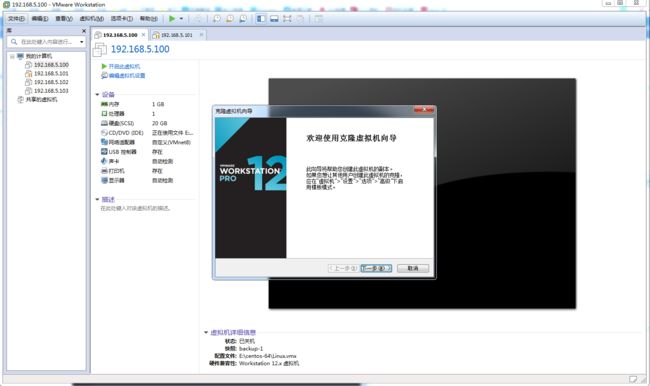The height and width of the screenshot is (386, 650).
Task: Open the 帮助(H) menu
Action: (148, 19)
